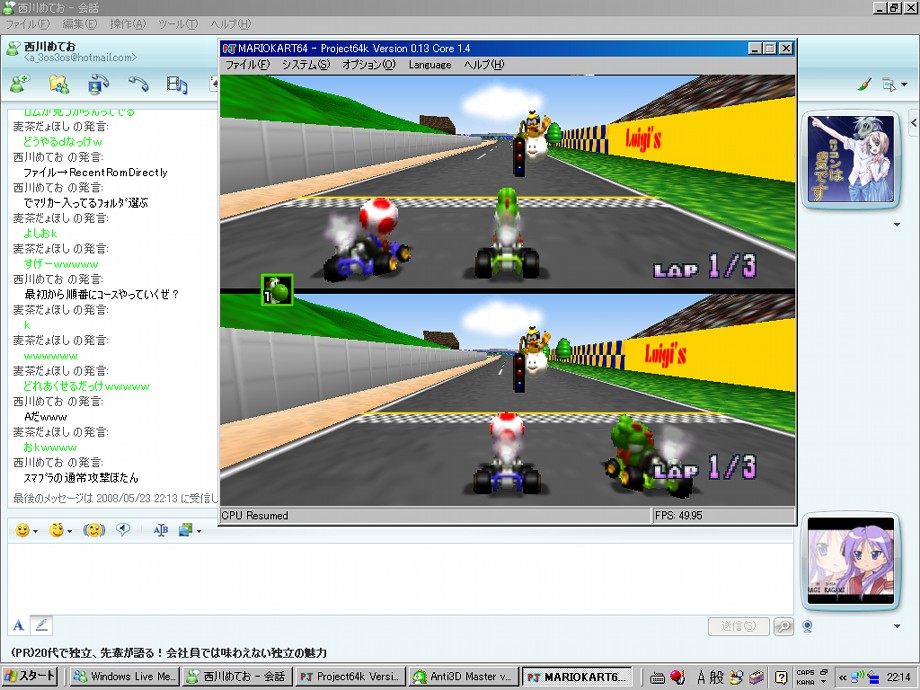Start a video call with the webcam icon

(x=98, y=84)
